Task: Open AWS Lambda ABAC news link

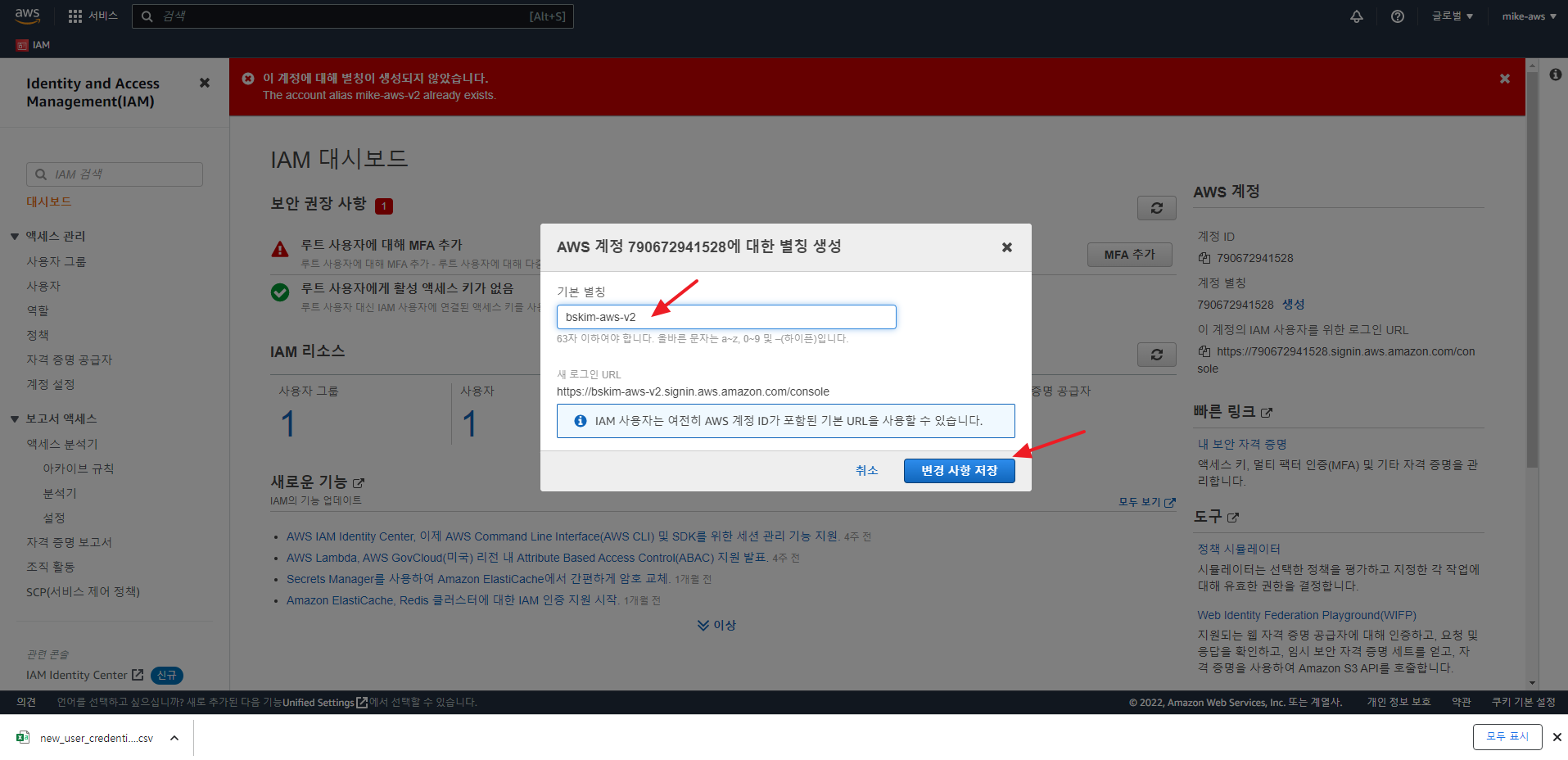Action: pyautogui.click(x=526, y=558)
